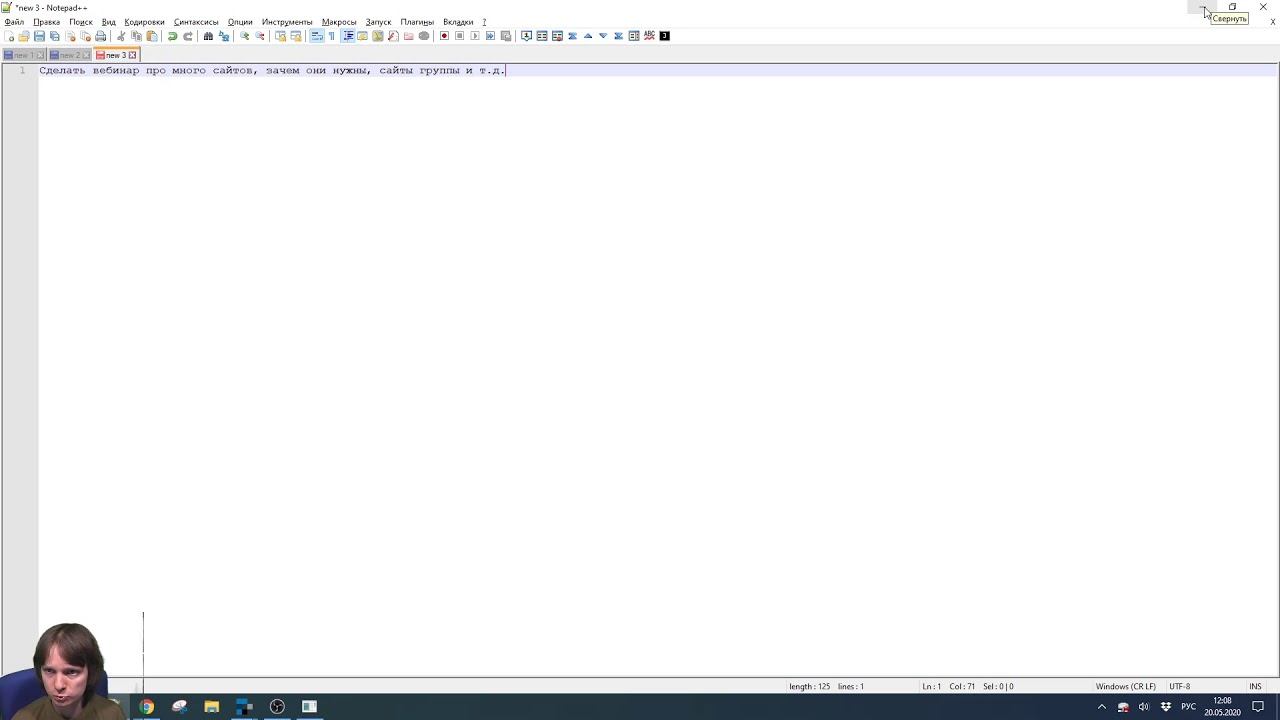Click the UTF-8 encoding status entry

[1180, 686]
